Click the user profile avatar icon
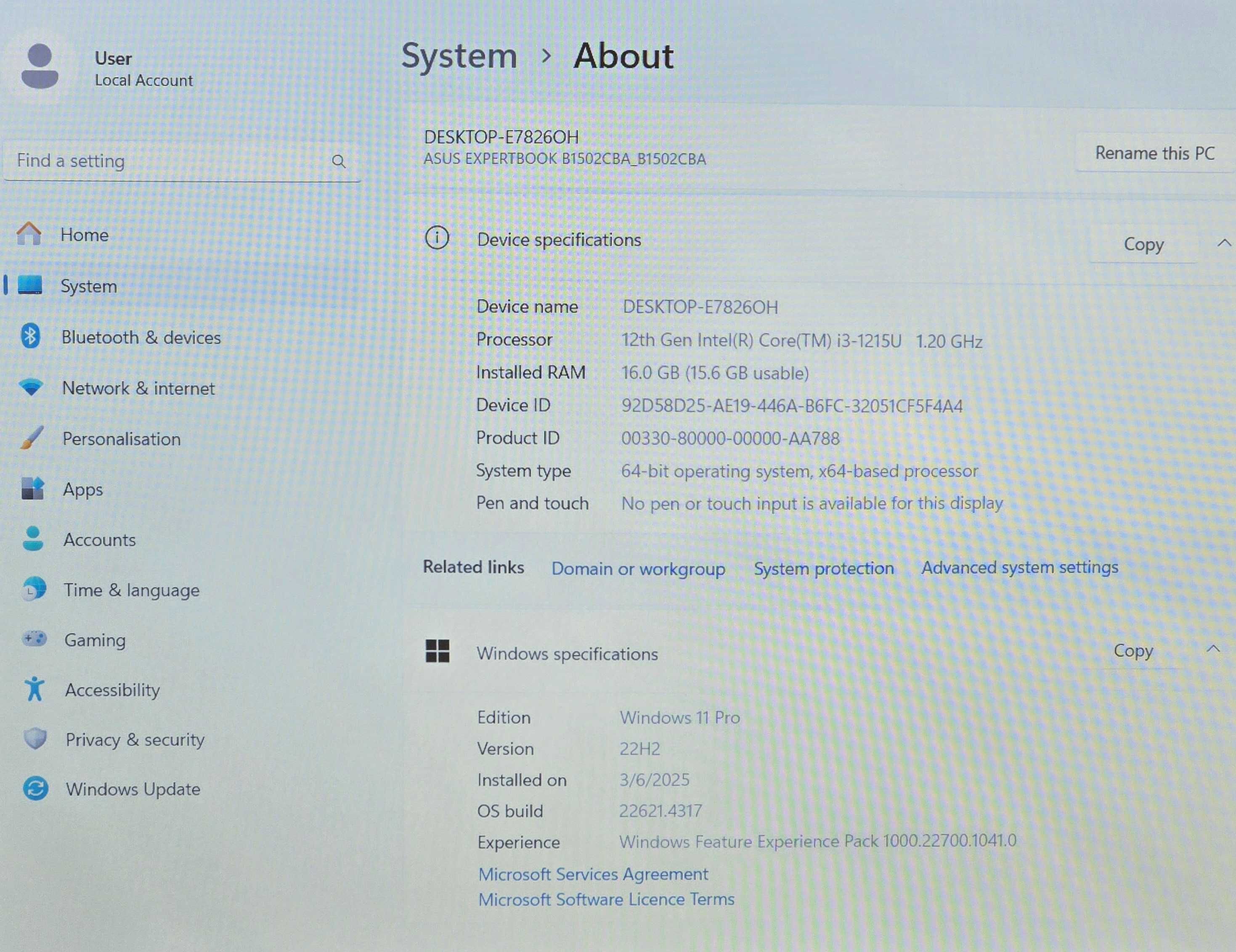This screenshot has width=1236, height=952. tap(40, 67)
